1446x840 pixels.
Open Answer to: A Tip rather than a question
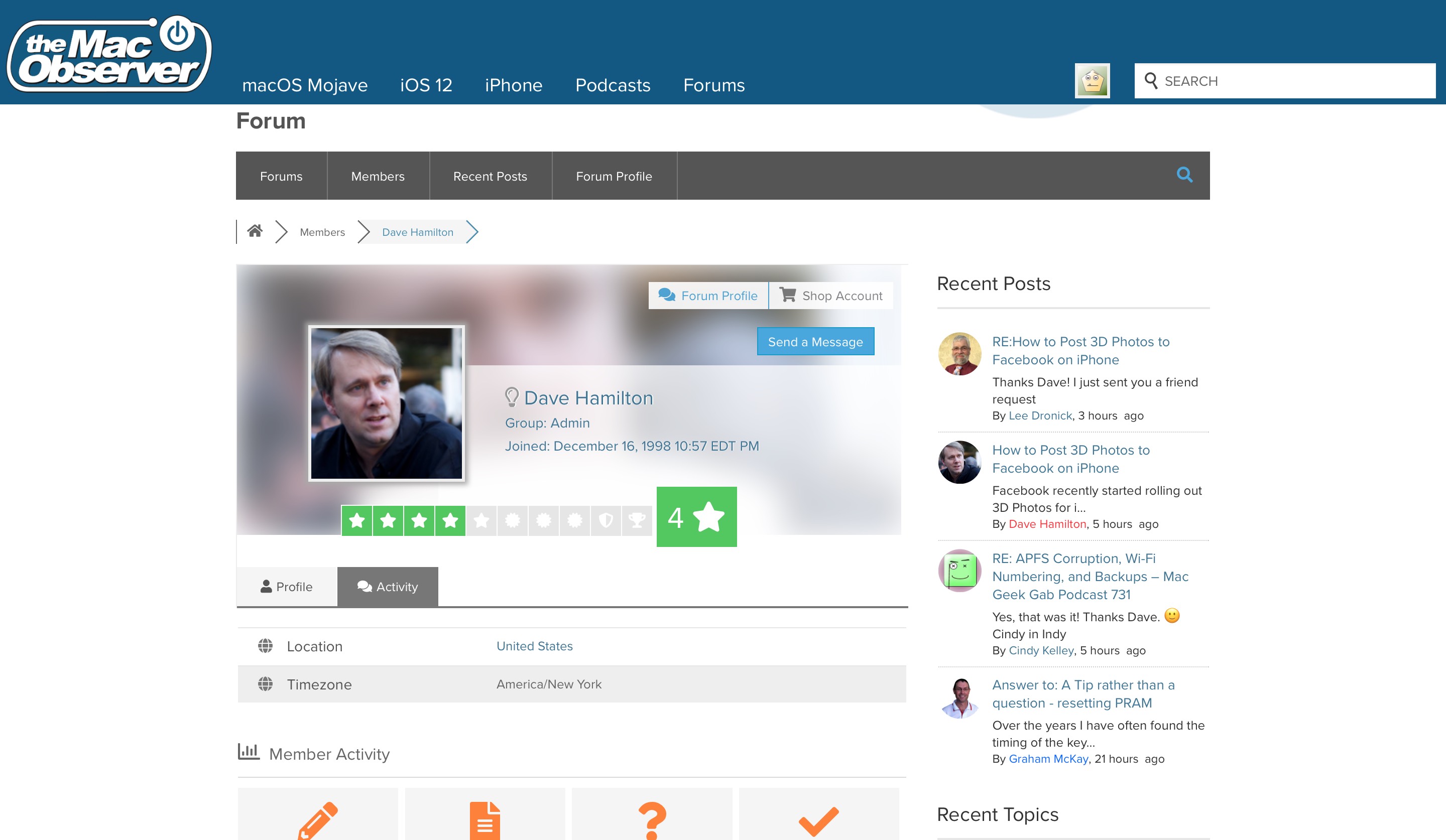tap(1083, 694)
